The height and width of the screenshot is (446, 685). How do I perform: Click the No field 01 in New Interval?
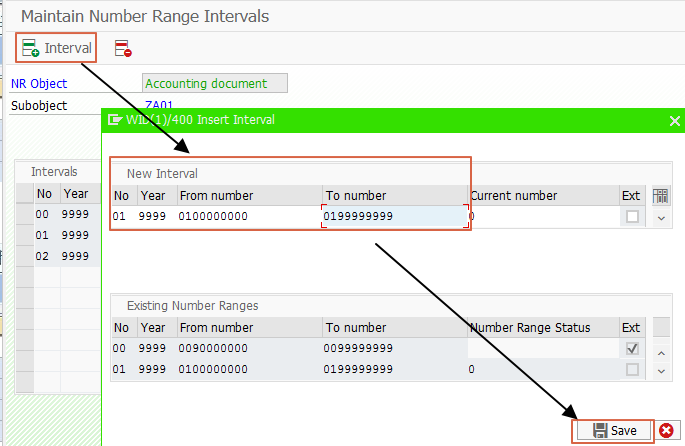click(124, 216)
